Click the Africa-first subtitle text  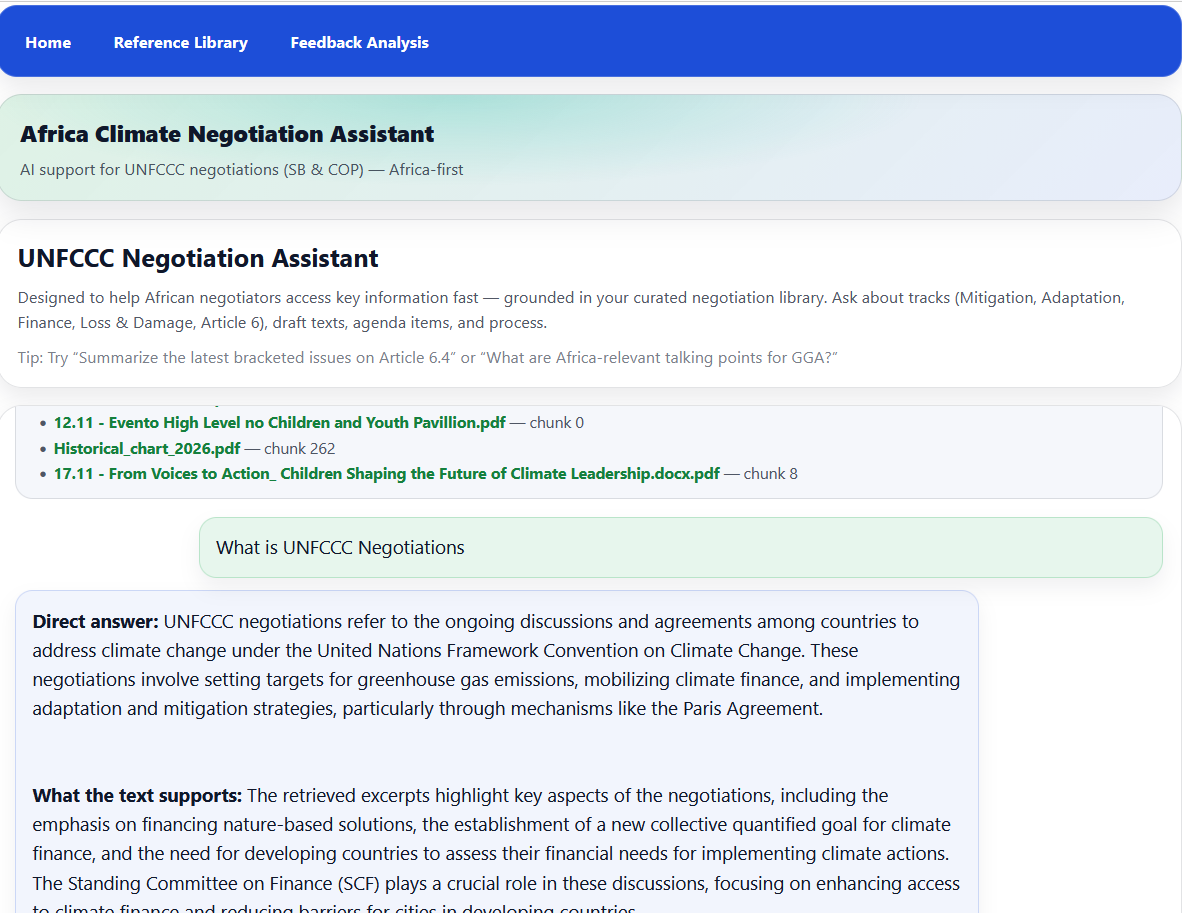241,169
